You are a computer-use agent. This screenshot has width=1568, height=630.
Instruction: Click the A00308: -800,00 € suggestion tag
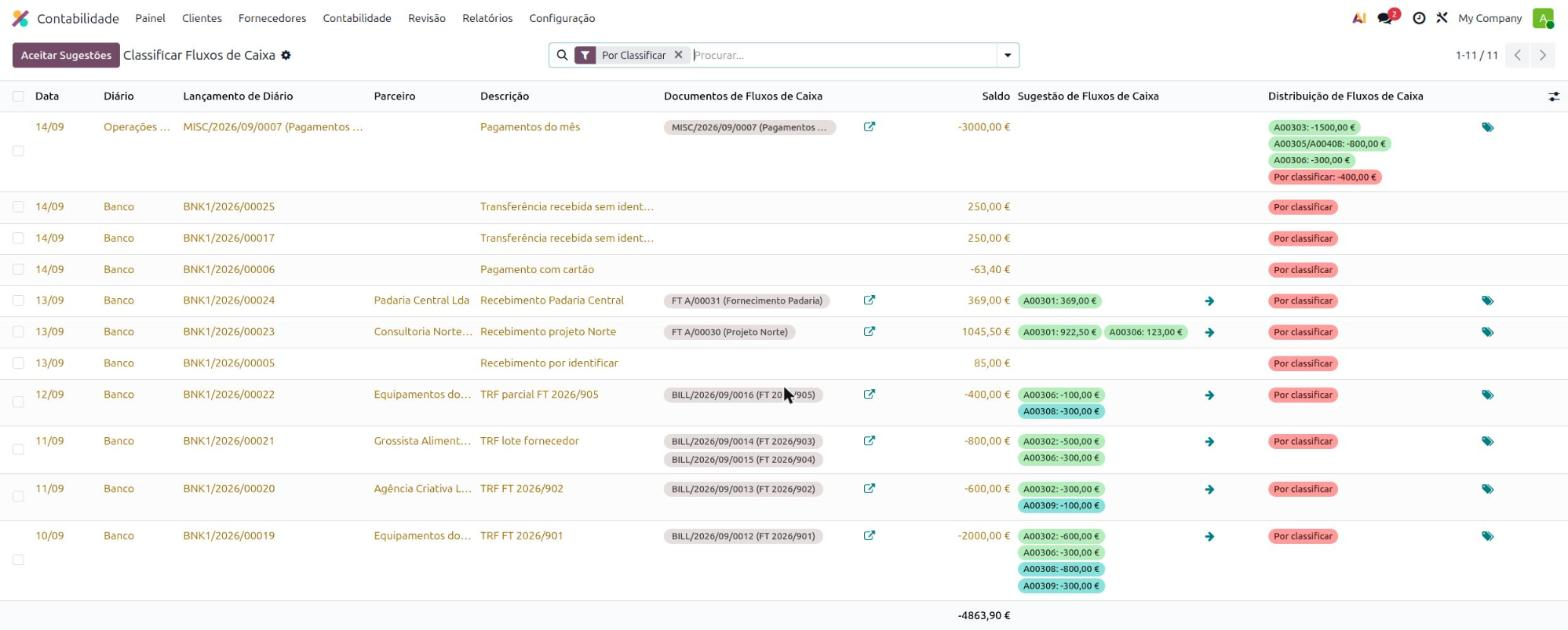[1061, 569]
